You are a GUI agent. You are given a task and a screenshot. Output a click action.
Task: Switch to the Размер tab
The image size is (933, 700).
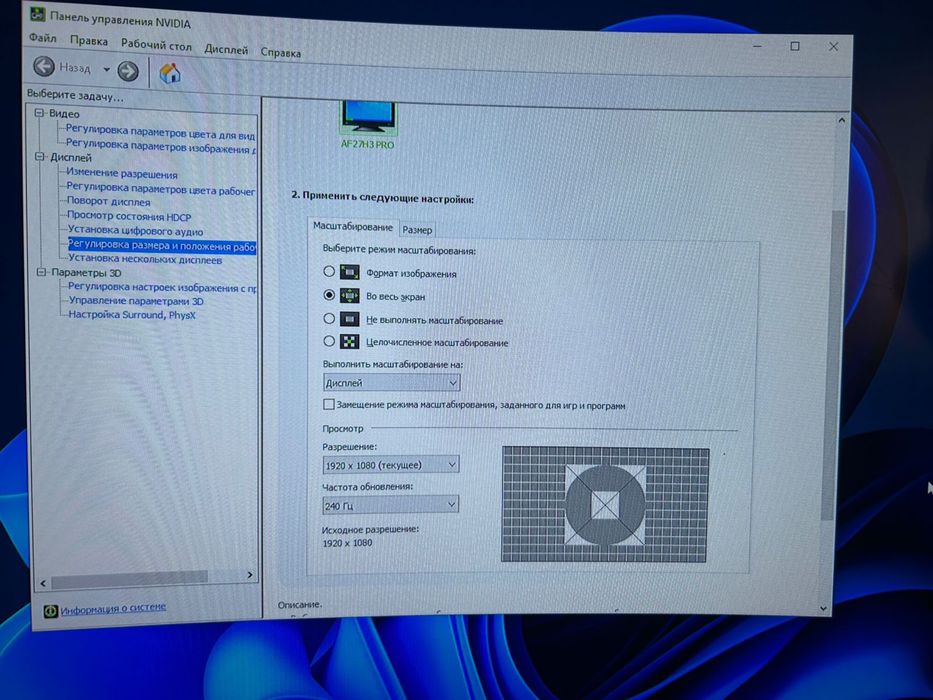tap(417, 230)
